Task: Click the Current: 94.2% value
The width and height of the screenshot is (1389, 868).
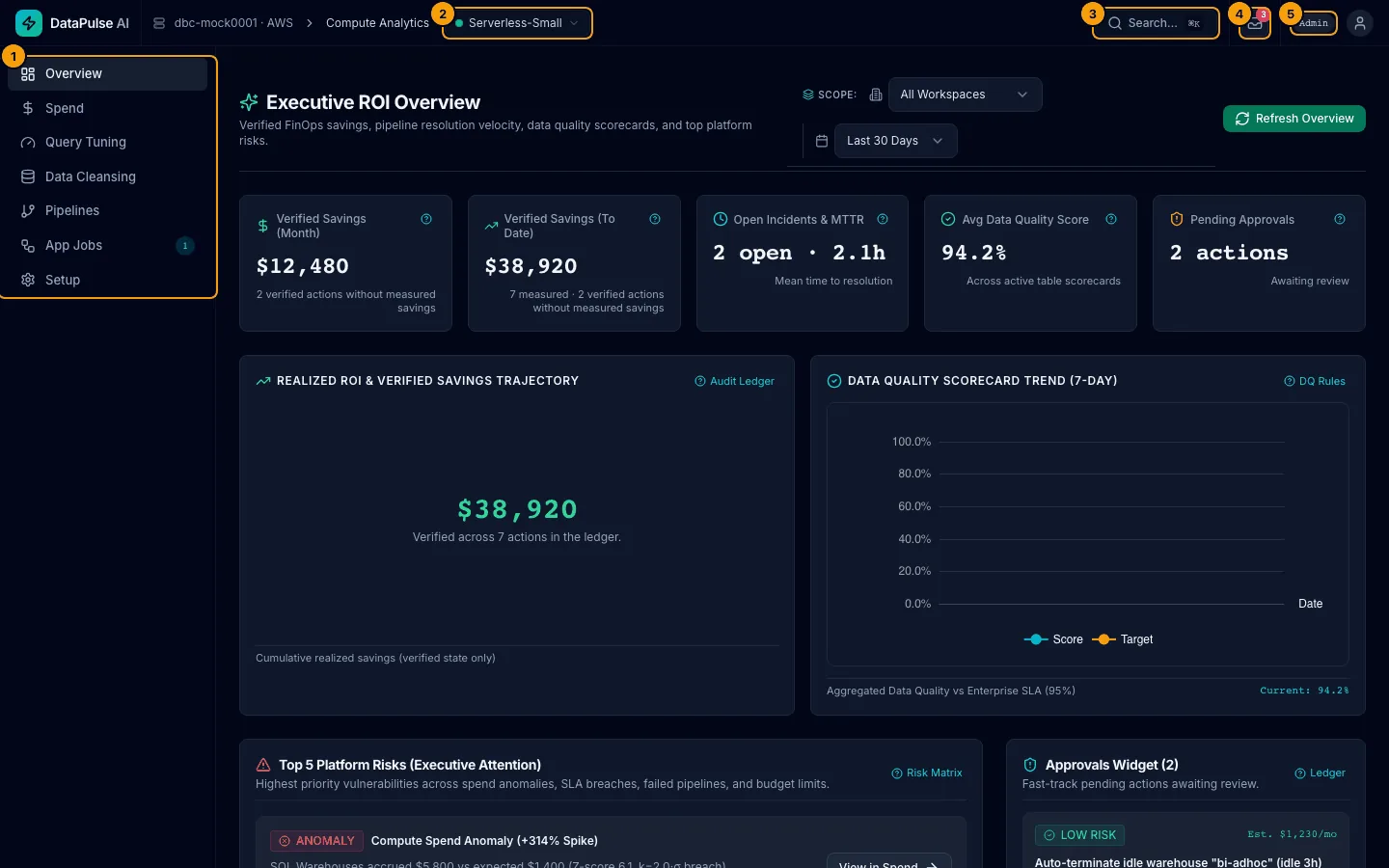Action: 1304,691
